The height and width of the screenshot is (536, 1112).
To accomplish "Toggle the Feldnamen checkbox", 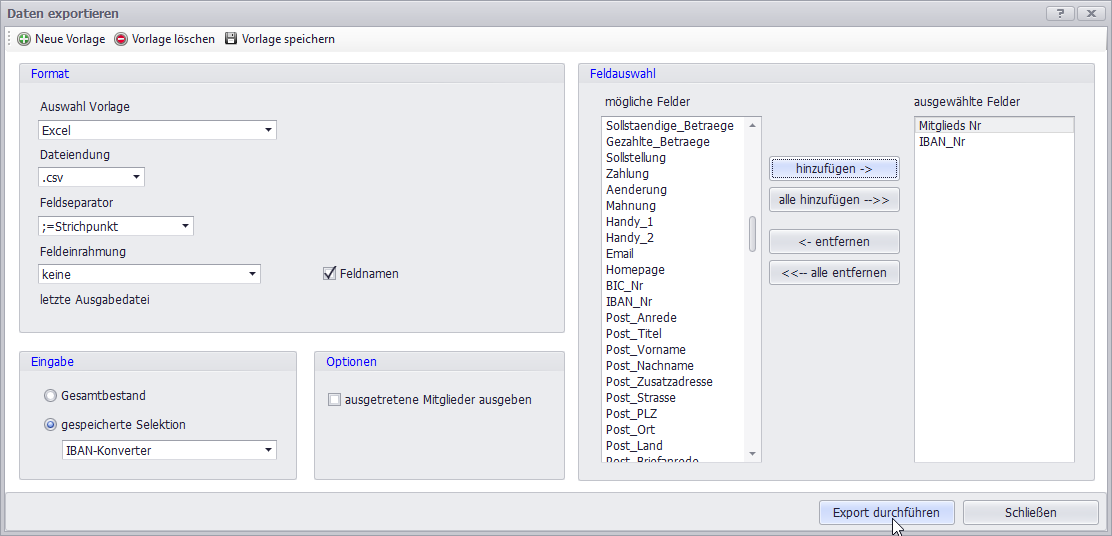I will point(329,273).
